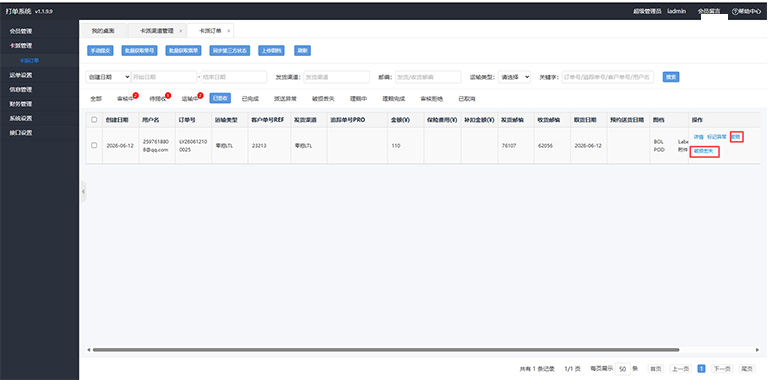Image resolution: width=770 pixels, height=380 pixels.
Task: Close the 卡派订单 tab via its x
Action: click(x=228, y=31)
